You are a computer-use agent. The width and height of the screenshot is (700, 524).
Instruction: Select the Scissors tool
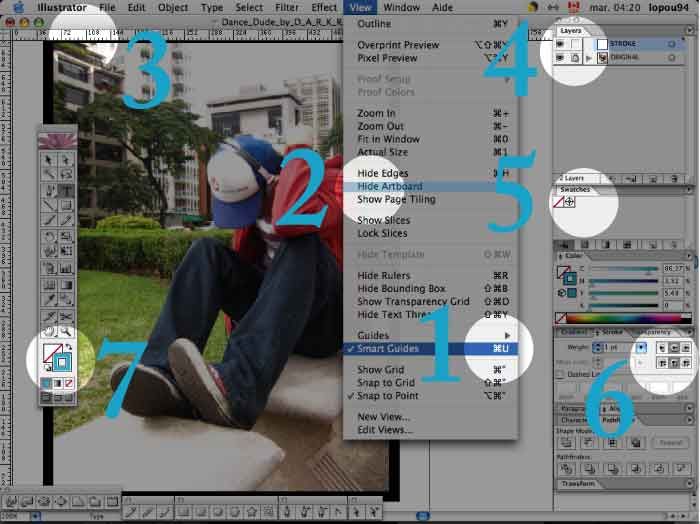66,316
